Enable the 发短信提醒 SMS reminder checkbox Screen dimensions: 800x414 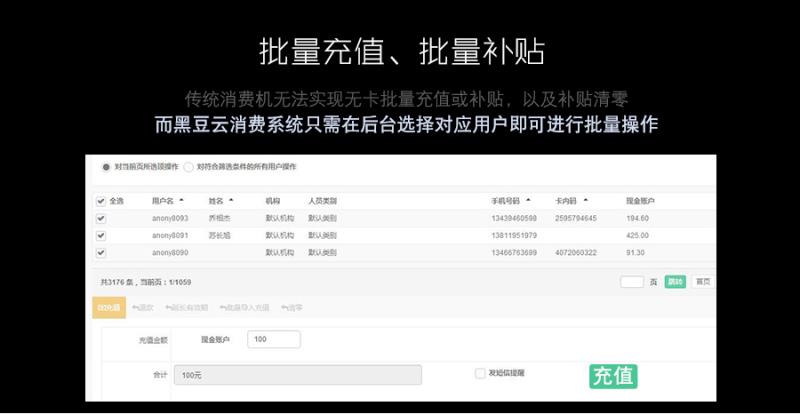click(480, 373)
